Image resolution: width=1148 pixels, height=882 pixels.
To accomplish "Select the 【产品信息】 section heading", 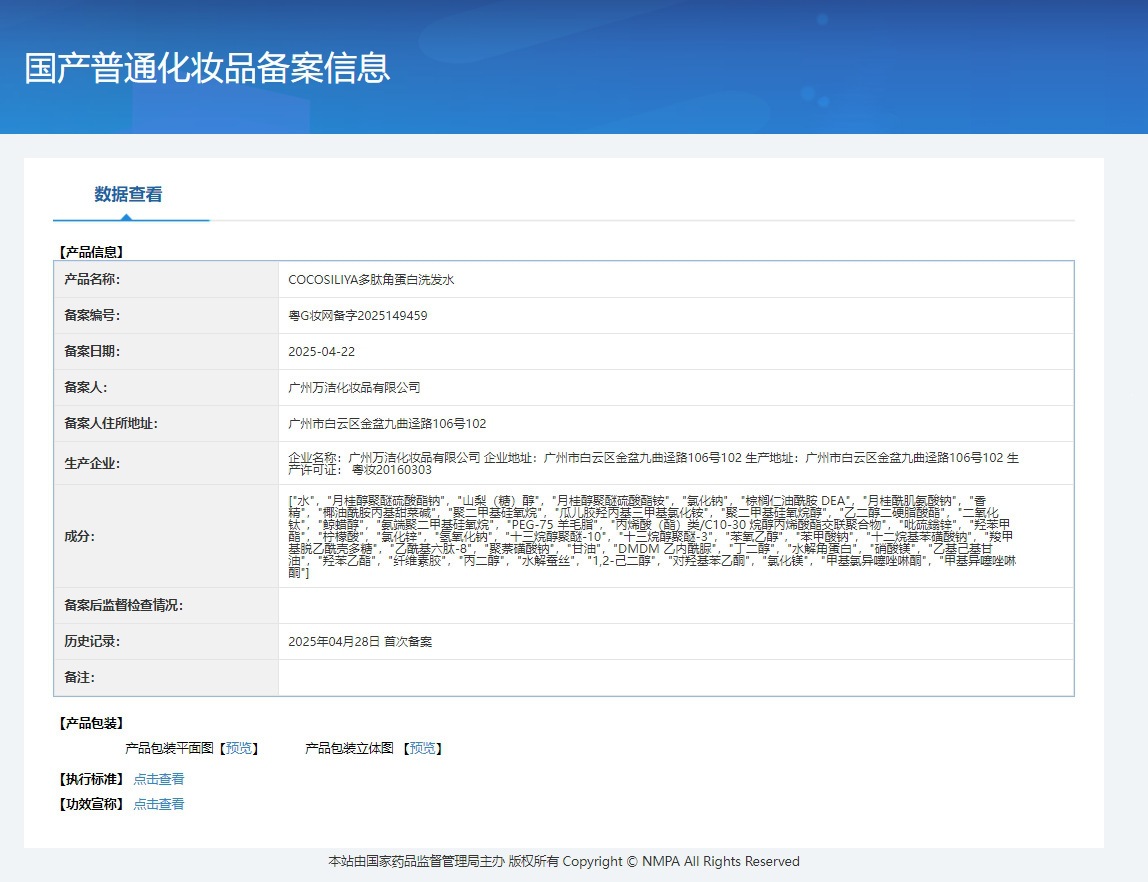I will 92,252.
